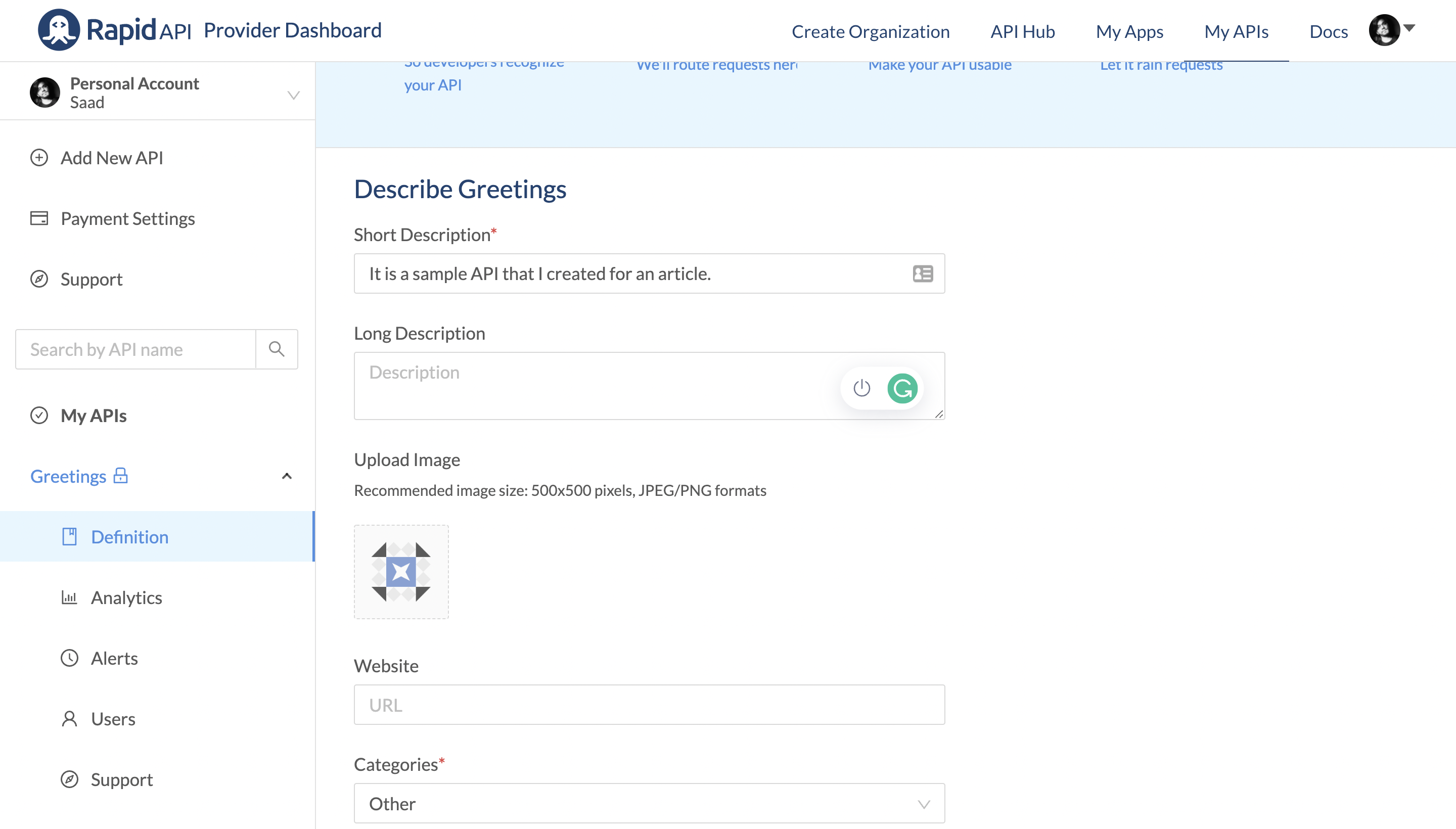Expand the Personal Account switcher chevron

293,95
